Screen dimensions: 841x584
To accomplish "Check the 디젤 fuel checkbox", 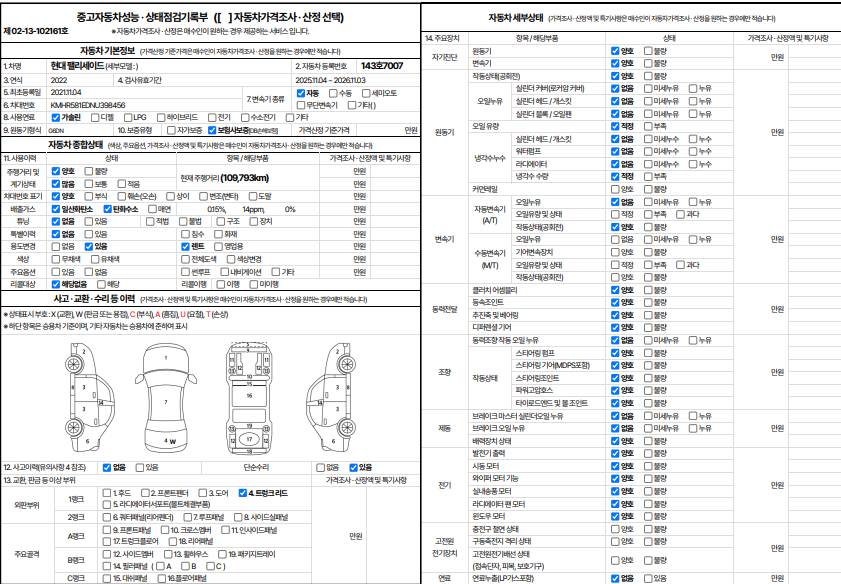I will click(x=95, y=117).
